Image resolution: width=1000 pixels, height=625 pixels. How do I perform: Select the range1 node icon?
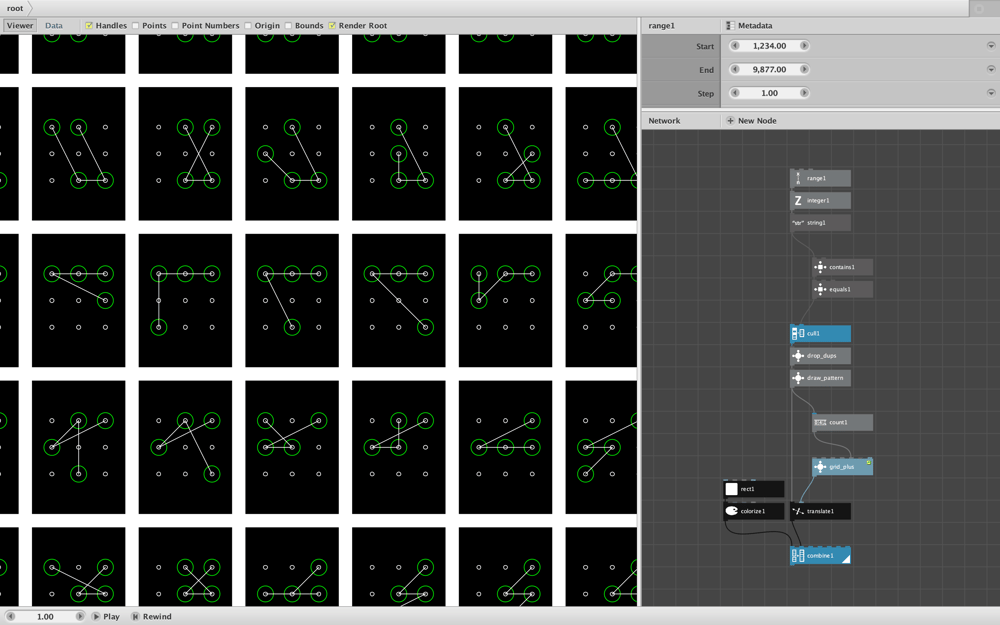(798, 179)
